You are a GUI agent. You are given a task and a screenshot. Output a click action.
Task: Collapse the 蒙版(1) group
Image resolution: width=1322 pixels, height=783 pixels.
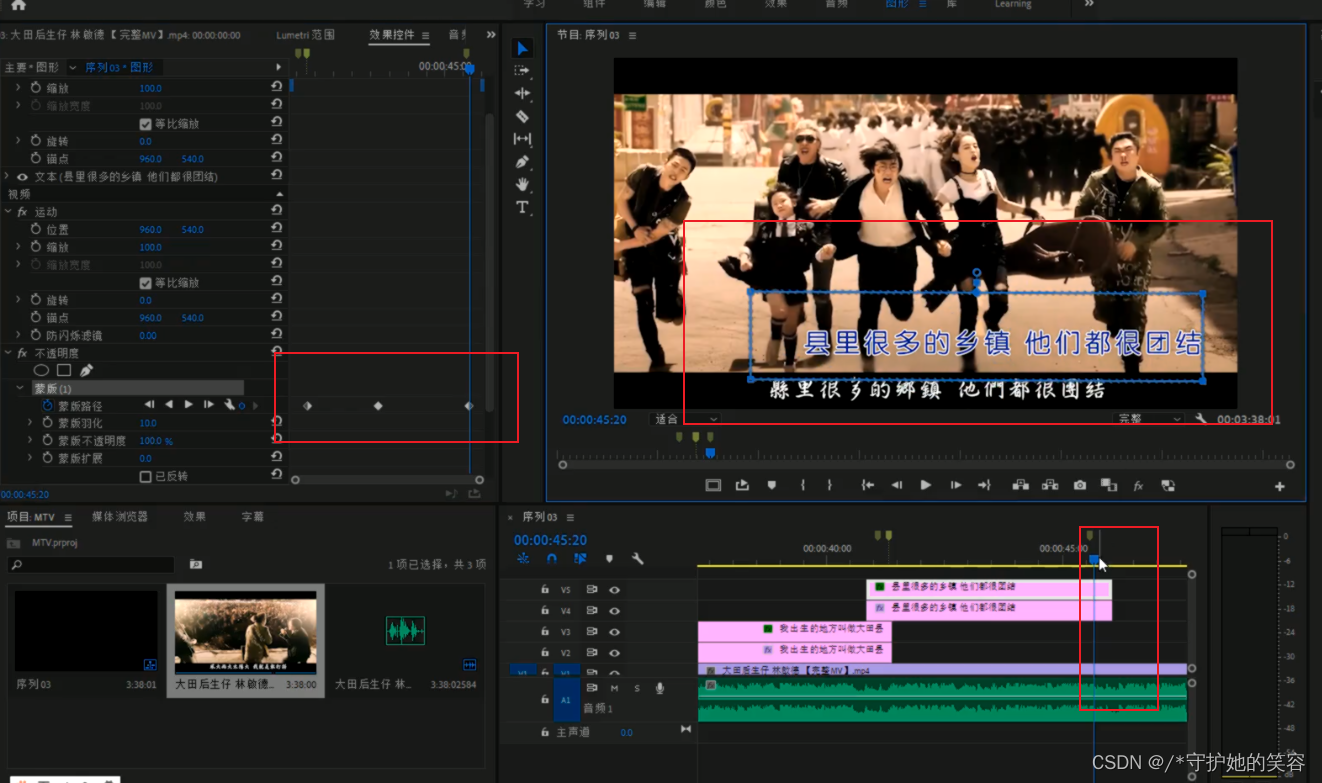20,388
